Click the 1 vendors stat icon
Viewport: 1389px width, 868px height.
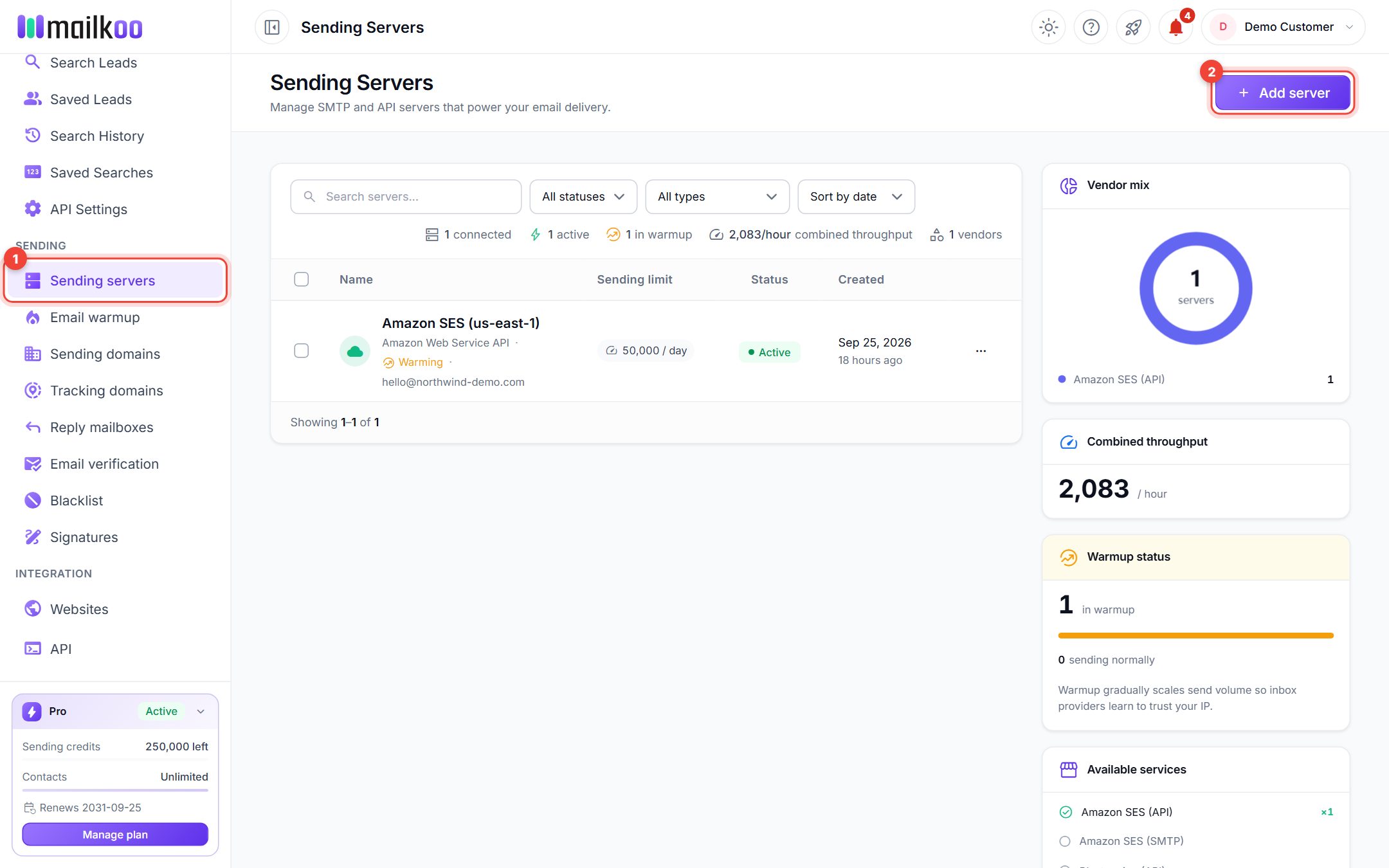coord(937,235)
